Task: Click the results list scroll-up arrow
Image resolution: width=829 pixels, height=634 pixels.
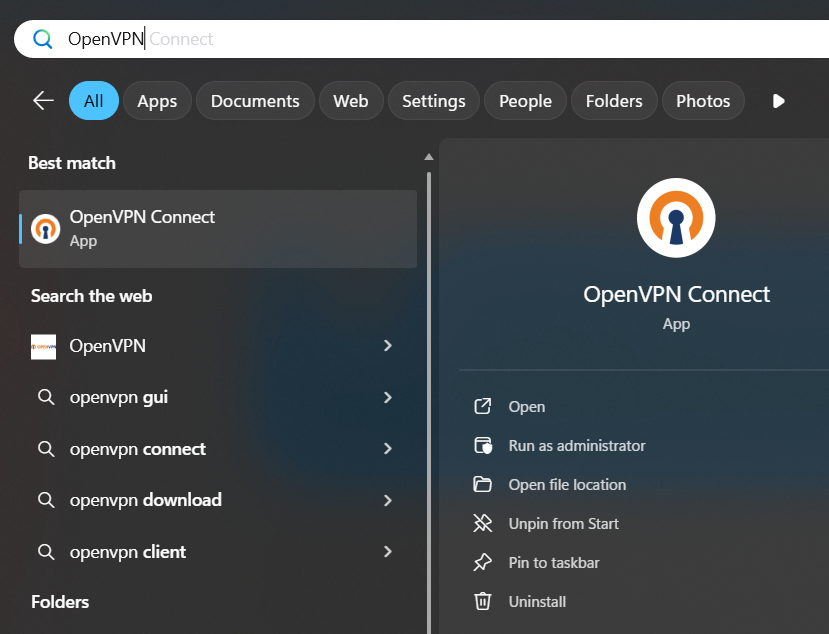Action: [429, 157]
